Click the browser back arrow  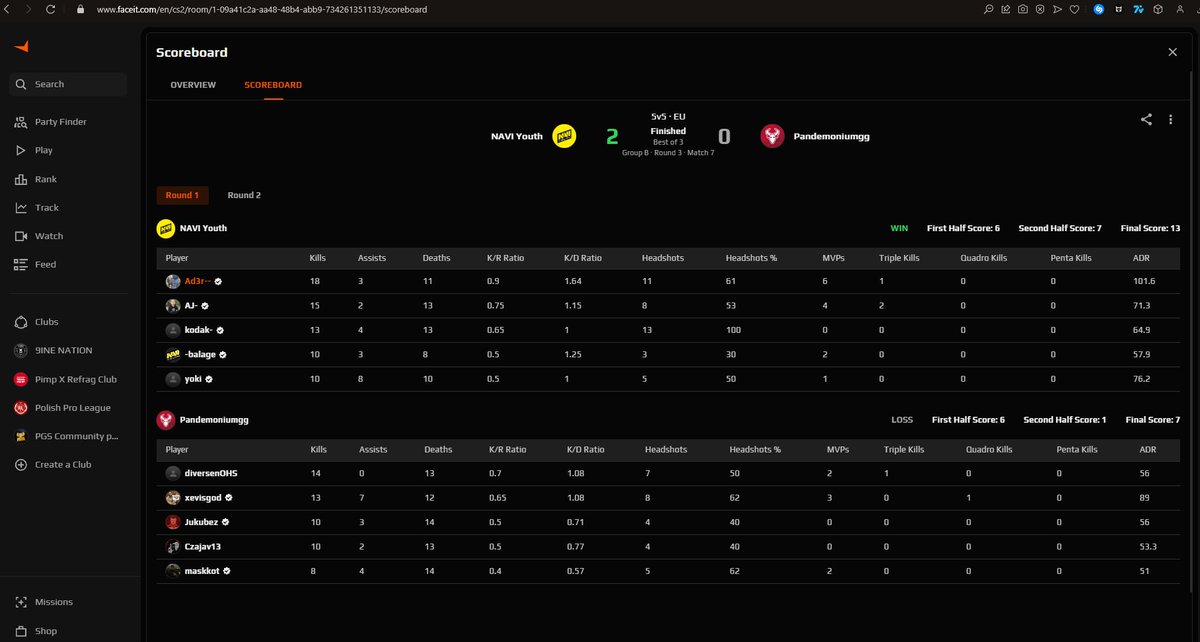(x=9, y=9)
